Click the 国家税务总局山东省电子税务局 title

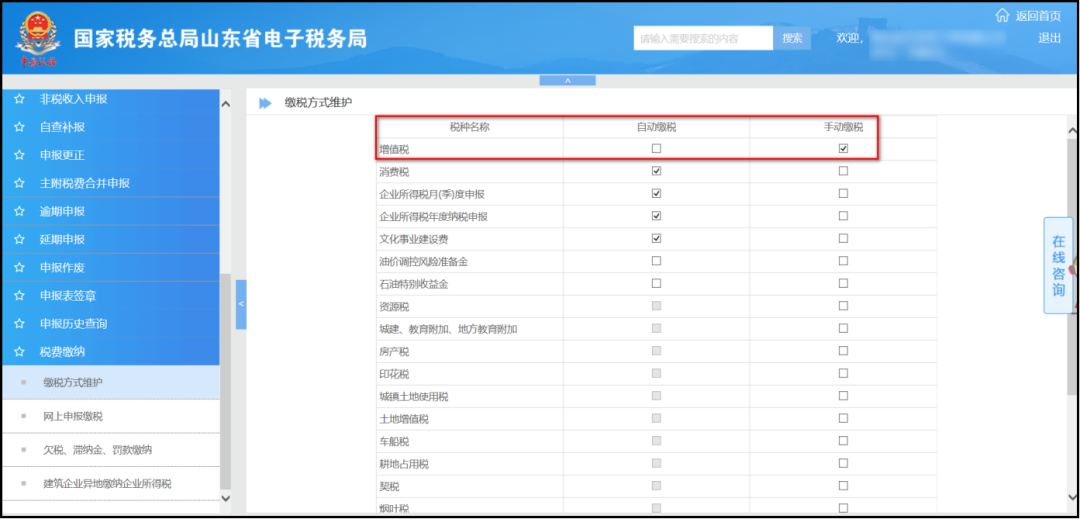coord(220,39)
